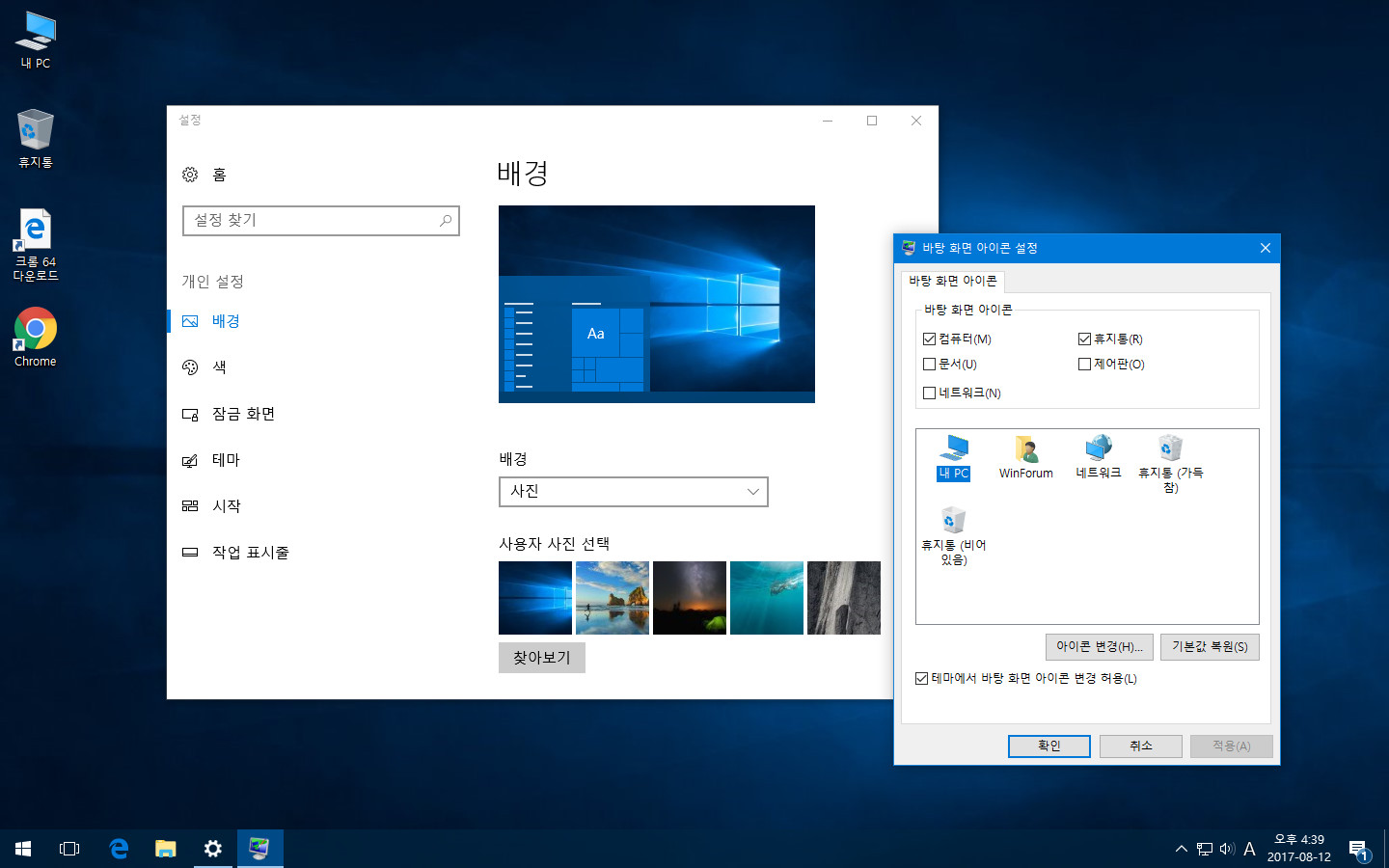Confirm the dialog with 확인
This screenshot has height=868, width=1389.
point(1049,746)
